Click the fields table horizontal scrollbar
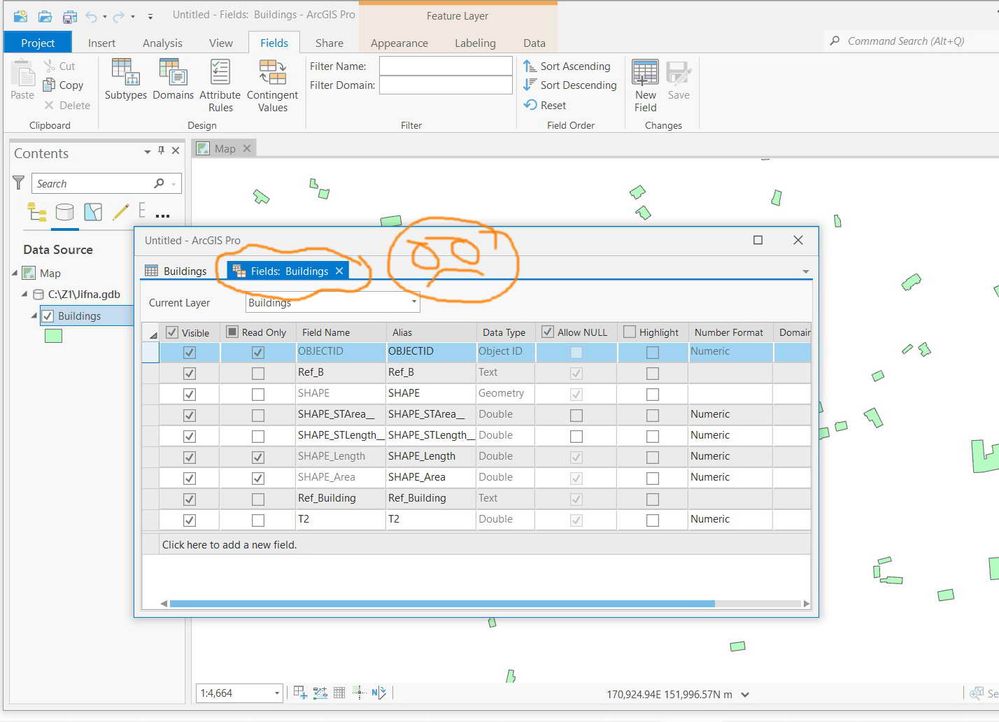This screenshot has height=722, width=999. (442, 603)
